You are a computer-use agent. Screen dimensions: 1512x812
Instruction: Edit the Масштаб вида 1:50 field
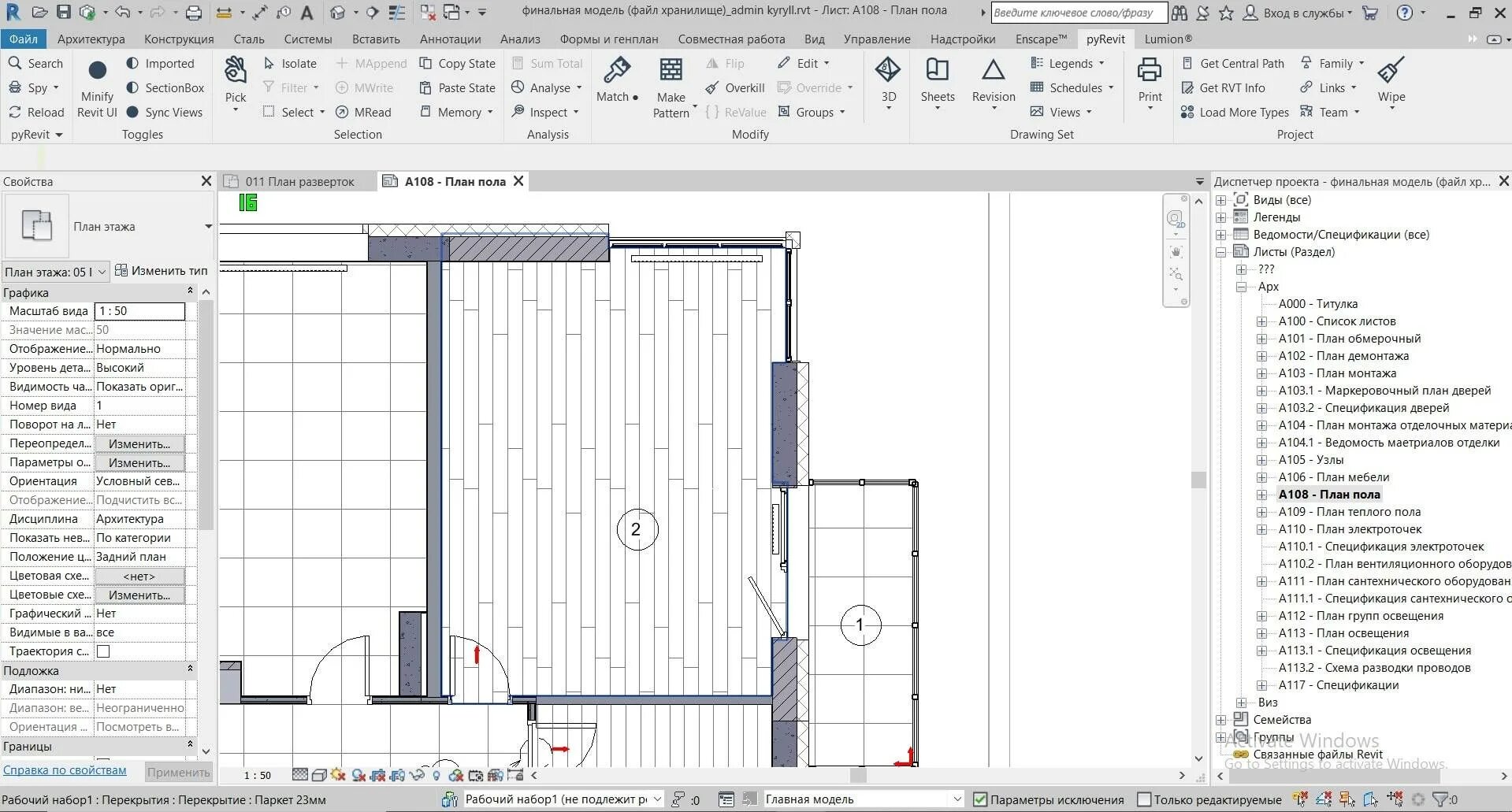[x=139, y=311]
